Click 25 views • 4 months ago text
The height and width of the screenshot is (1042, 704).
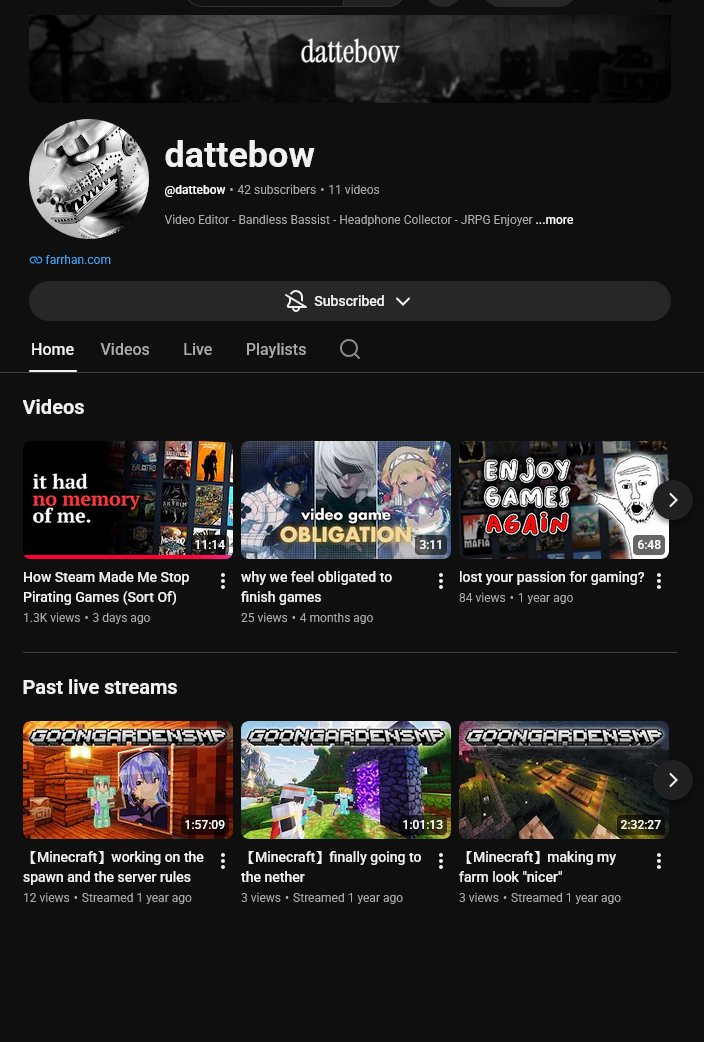306,617
